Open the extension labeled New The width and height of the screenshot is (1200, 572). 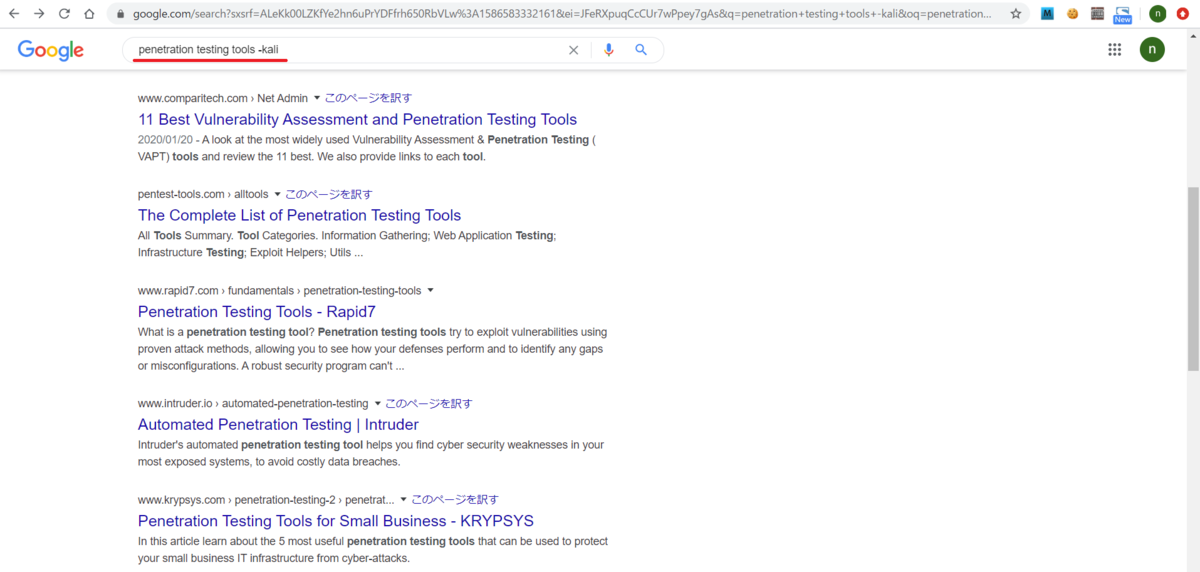(x=1123, y=14)
